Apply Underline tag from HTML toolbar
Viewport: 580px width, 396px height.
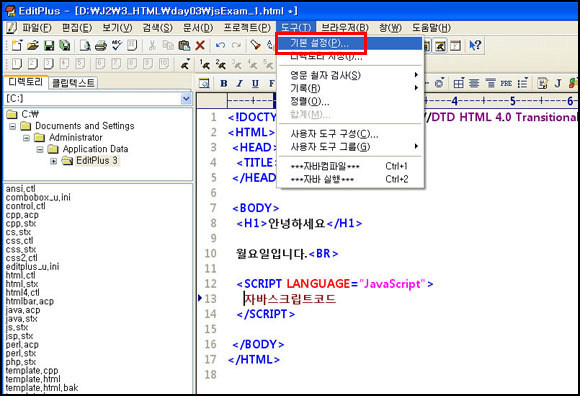pos(255,84)
